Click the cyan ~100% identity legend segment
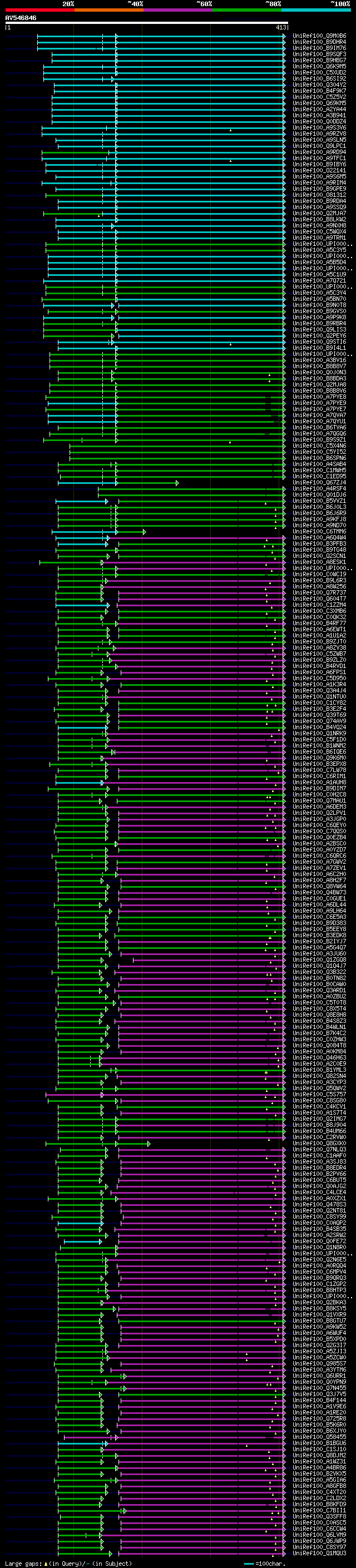The image size is (356, 1568). coord(317,10)
